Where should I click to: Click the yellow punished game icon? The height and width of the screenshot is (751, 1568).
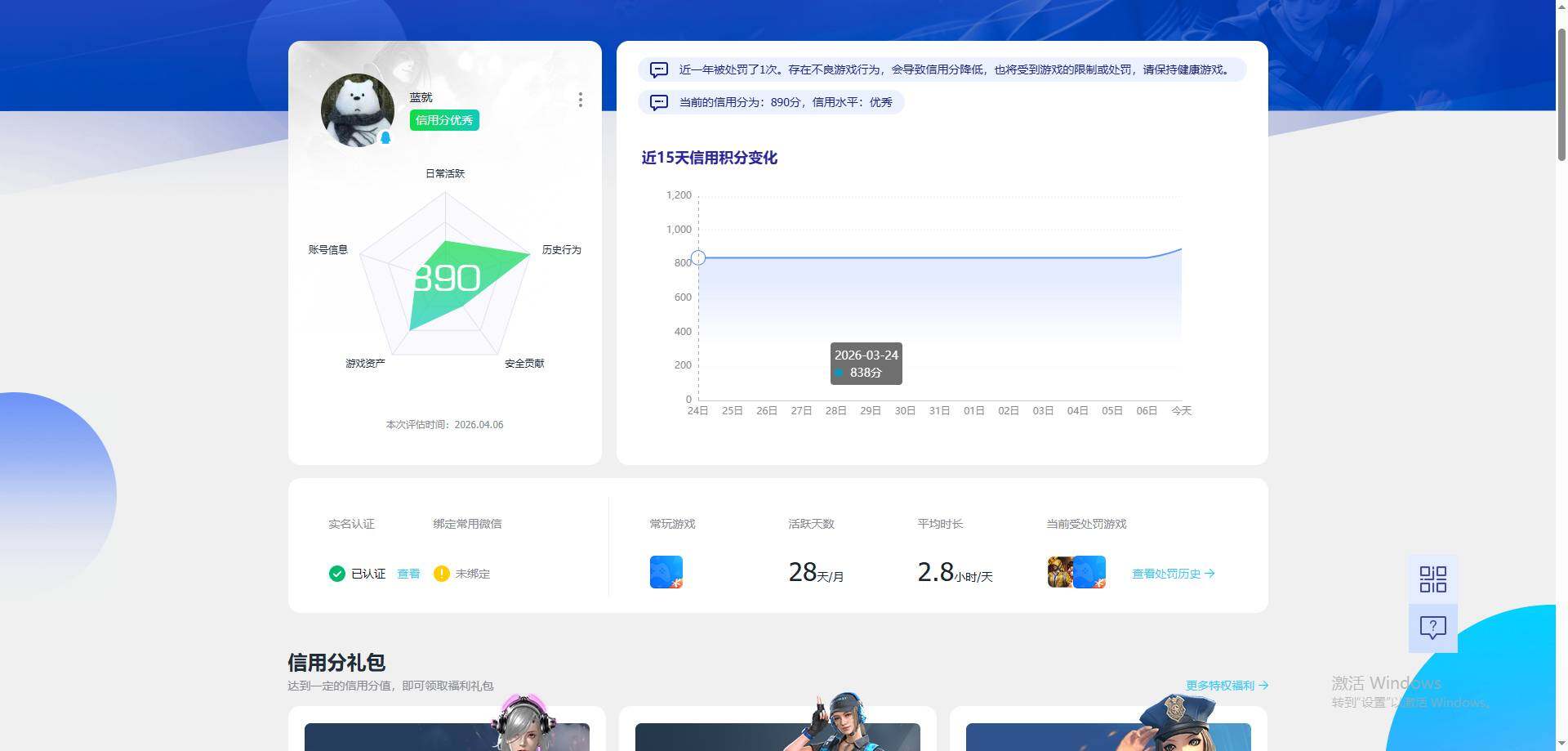[x=1060, y=572]
